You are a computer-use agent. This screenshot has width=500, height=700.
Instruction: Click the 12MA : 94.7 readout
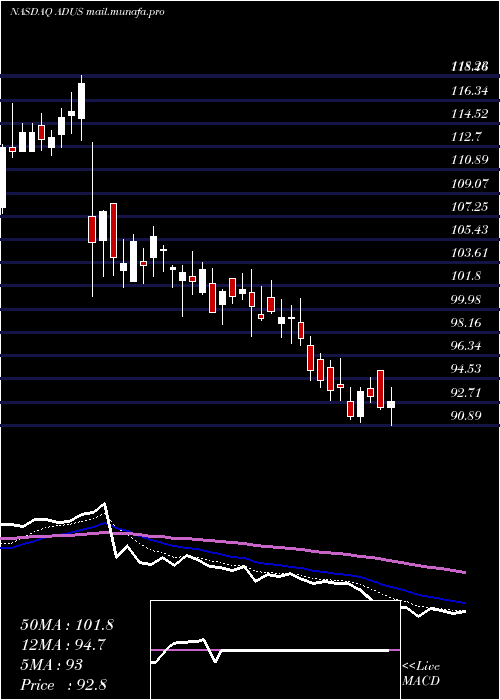[63, 645]
